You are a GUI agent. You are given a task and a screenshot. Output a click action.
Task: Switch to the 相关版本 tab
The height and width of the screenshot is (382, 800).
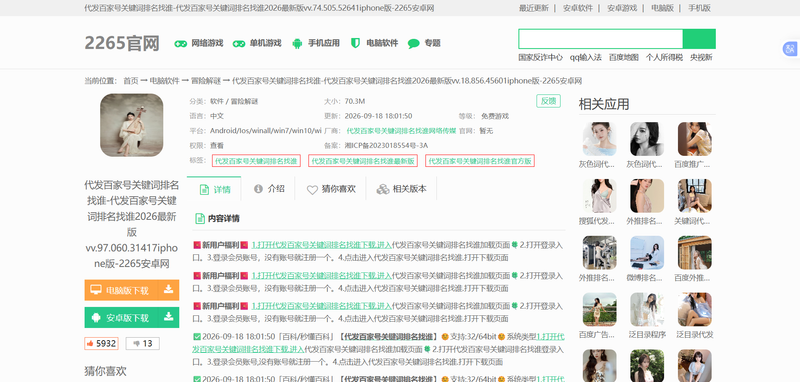coord(401,189)
